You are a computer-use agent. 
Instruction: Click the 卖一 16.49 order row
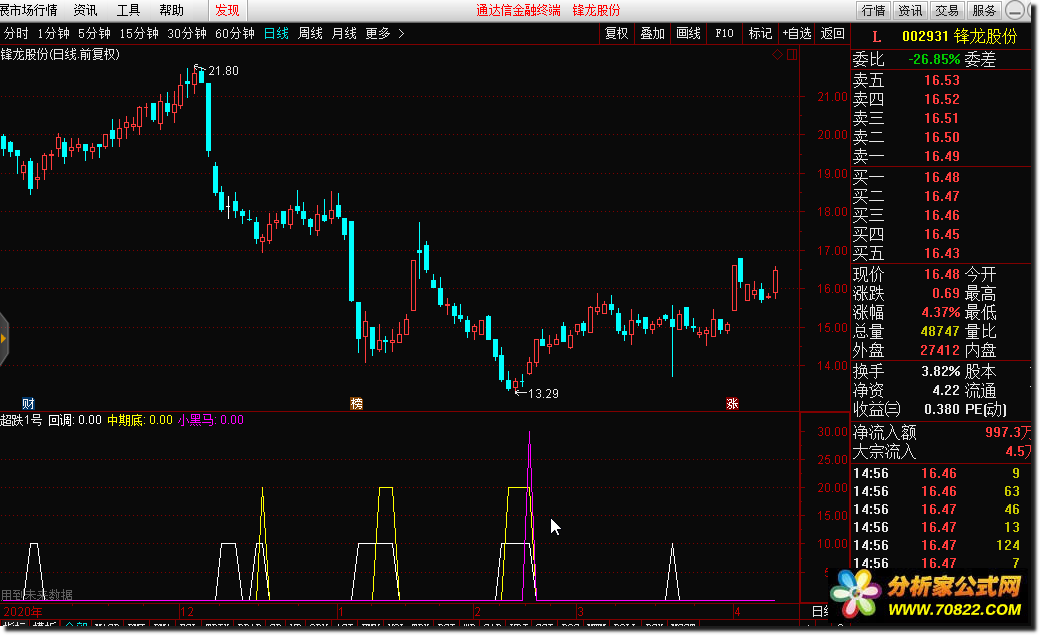pyautogui.click(x=941, y=156)
